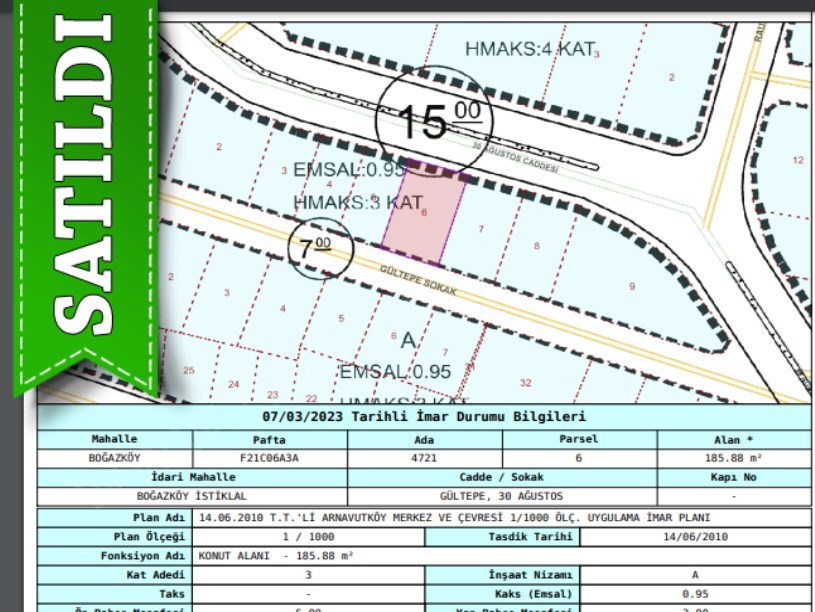Click the zone letter A on map
Viewport: 815px width, 612px height.
pyautogui.click(x=407, y=341)
